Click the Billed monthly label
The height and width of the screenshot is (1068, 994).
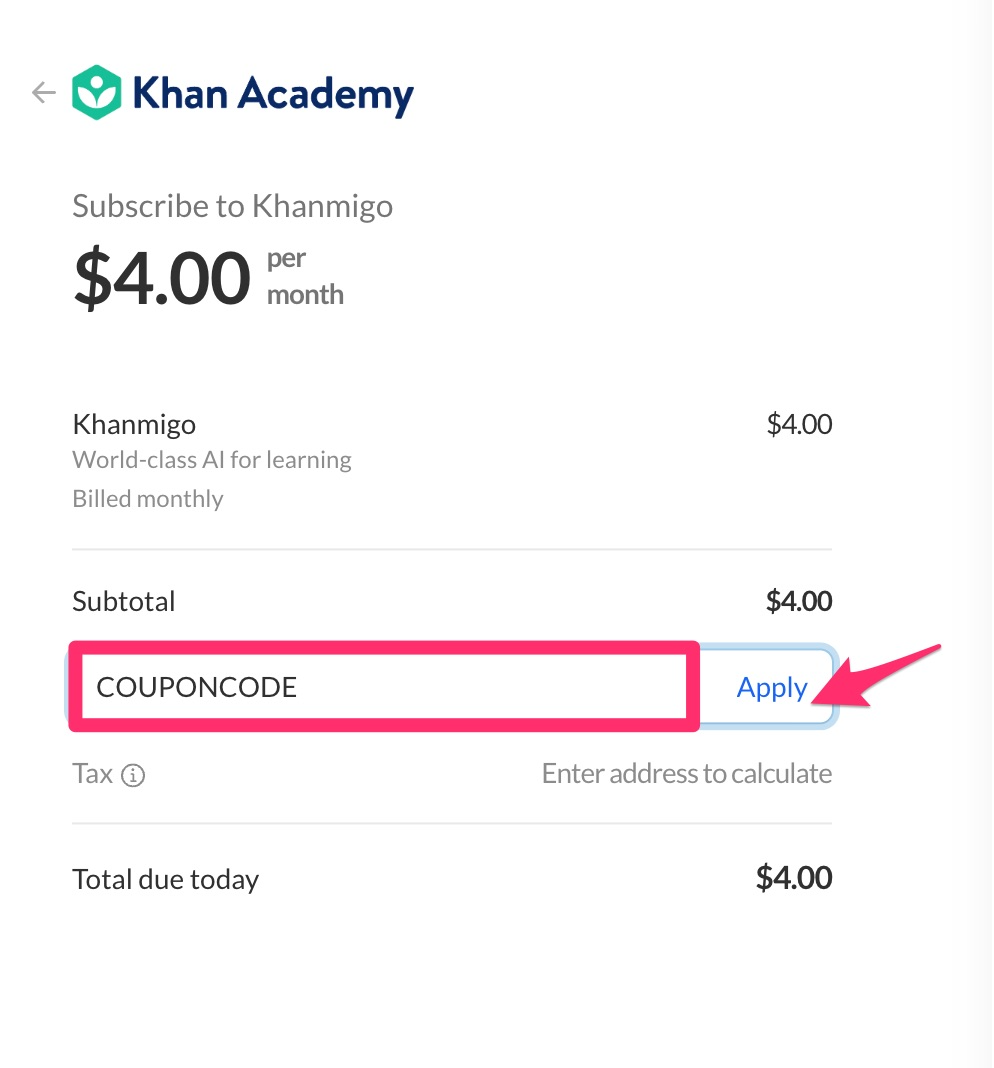tap(148, 499)
